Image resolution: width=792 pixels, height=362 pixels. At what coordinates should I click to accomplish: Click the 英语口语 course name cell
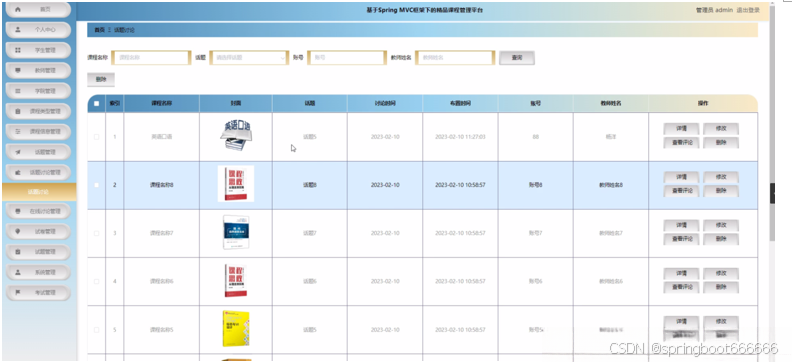pyautogui.click(x=162, y=137)
